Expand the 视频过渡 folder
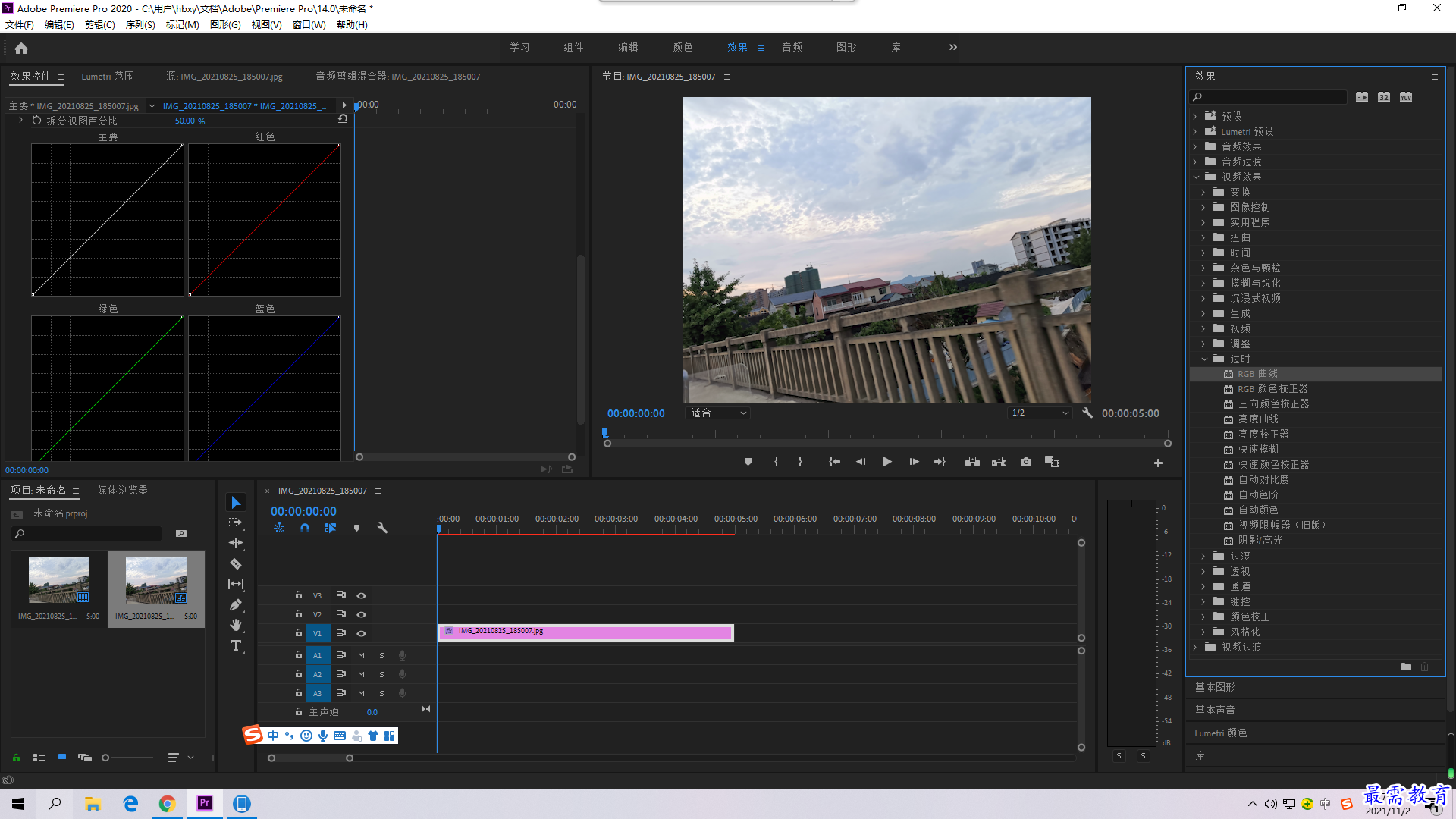Screen dimensions: 1456x819 click(x=1195, y=647)
